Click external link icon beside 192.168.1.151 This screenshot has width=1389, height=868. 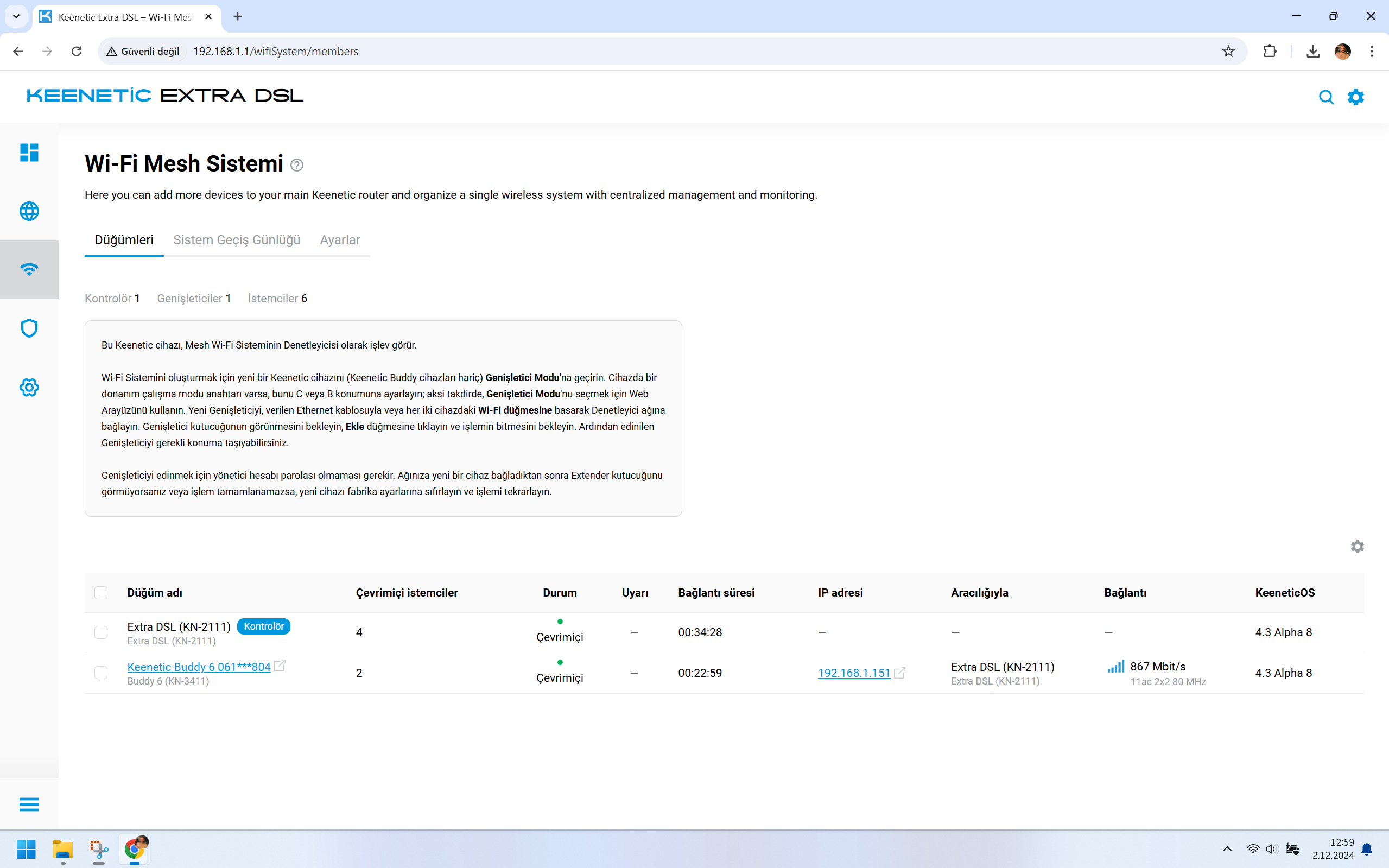click(x=899, y=673)
